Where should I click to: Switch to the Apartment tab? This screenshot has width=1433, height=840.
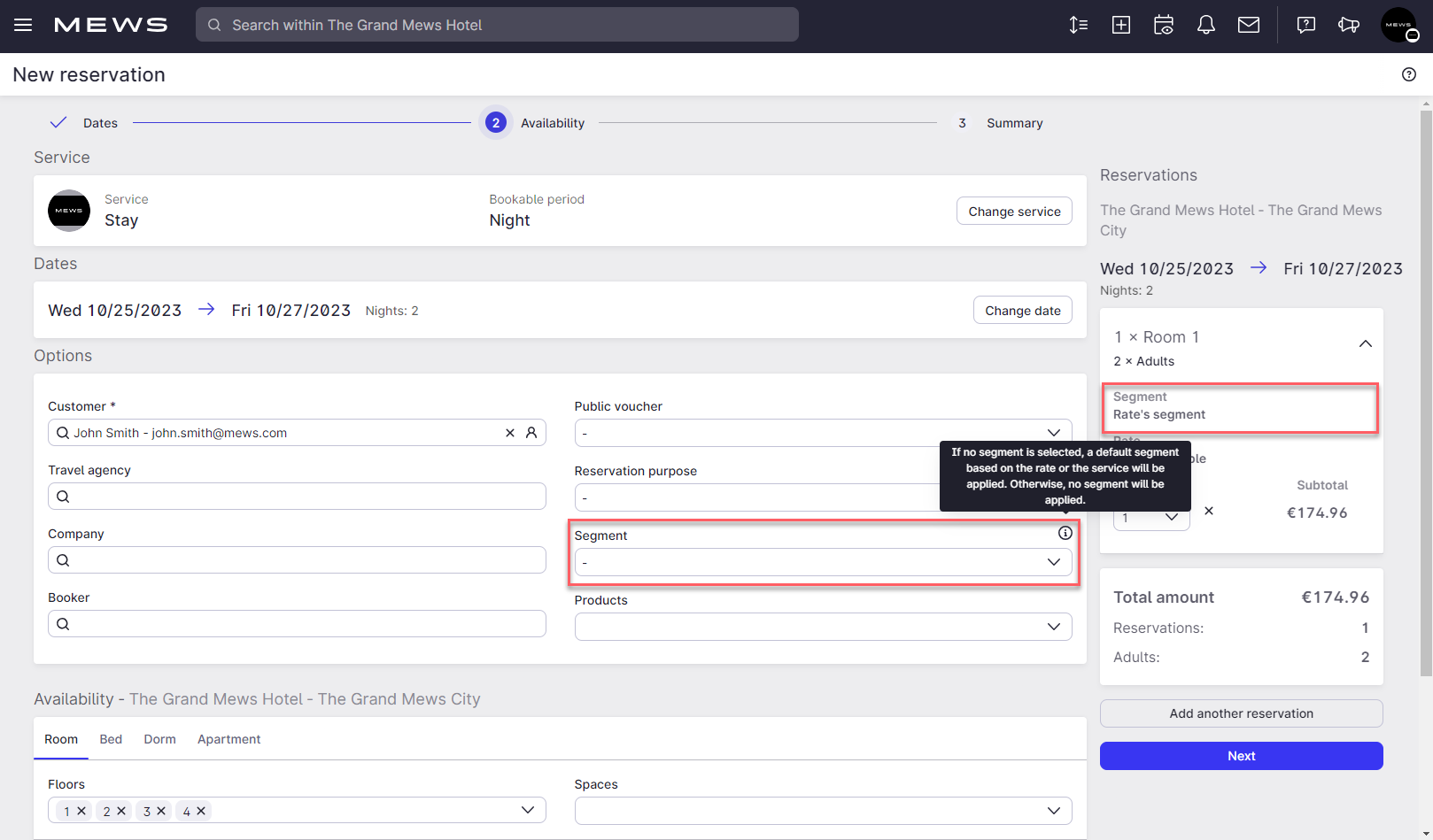[229, 739]
